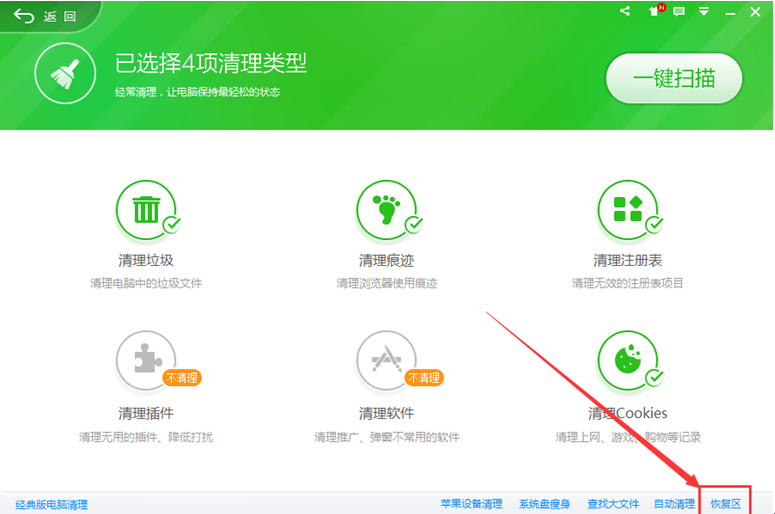
Task: Click description 清理上网、游戏、购物等记录
Action: pyautogui.click(x=628, y=437)
